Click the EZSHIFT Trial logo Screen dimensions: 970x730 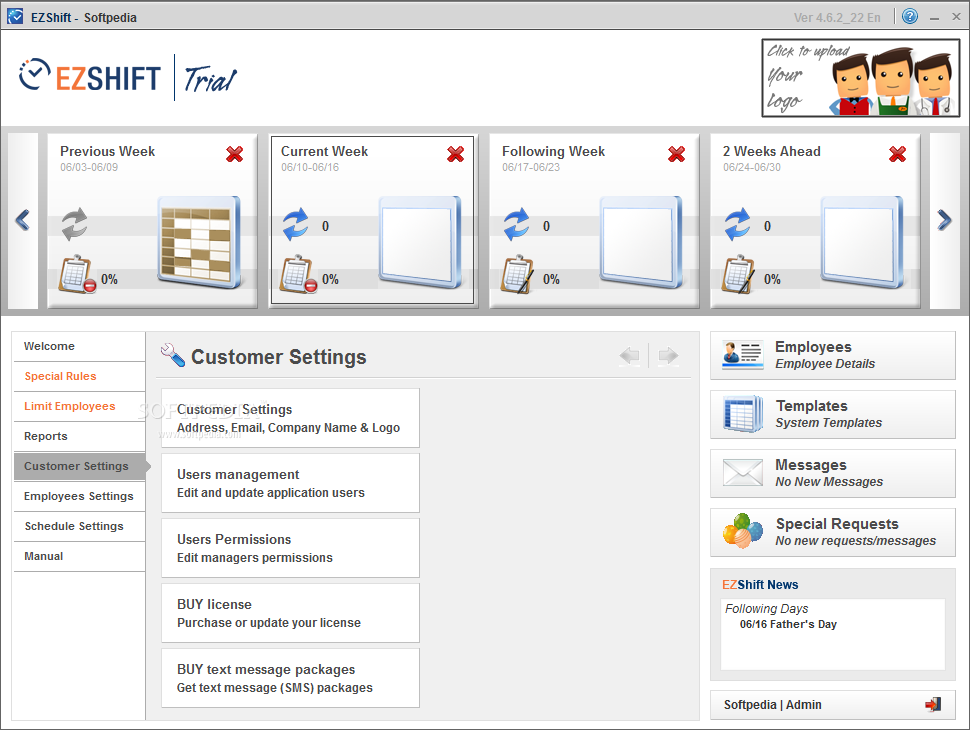tap(128, 77)
